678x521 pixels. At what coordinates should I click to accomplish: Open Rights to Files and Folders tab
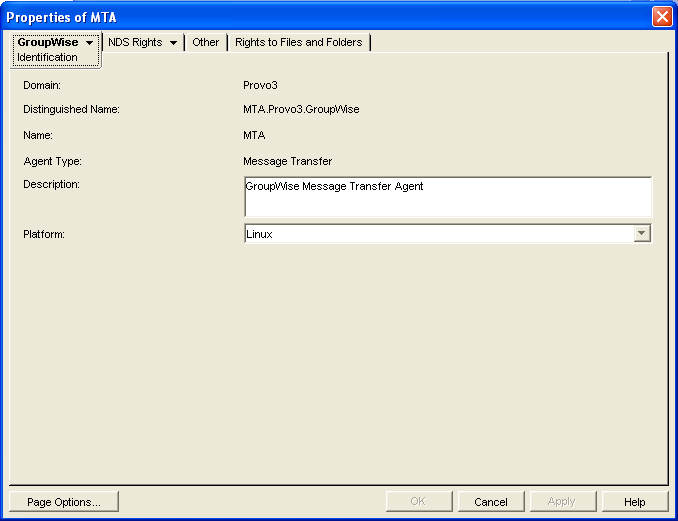(x=299, y=42)
